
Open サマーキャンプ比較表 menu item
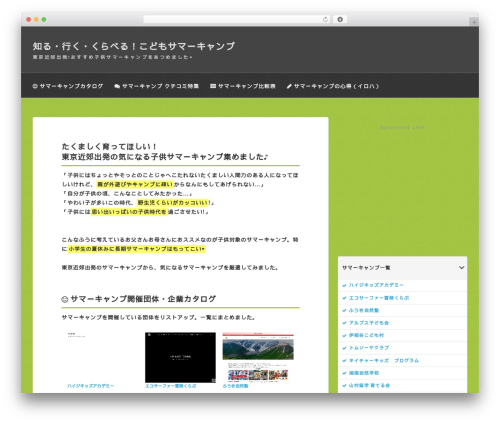(x=243, y=86)
